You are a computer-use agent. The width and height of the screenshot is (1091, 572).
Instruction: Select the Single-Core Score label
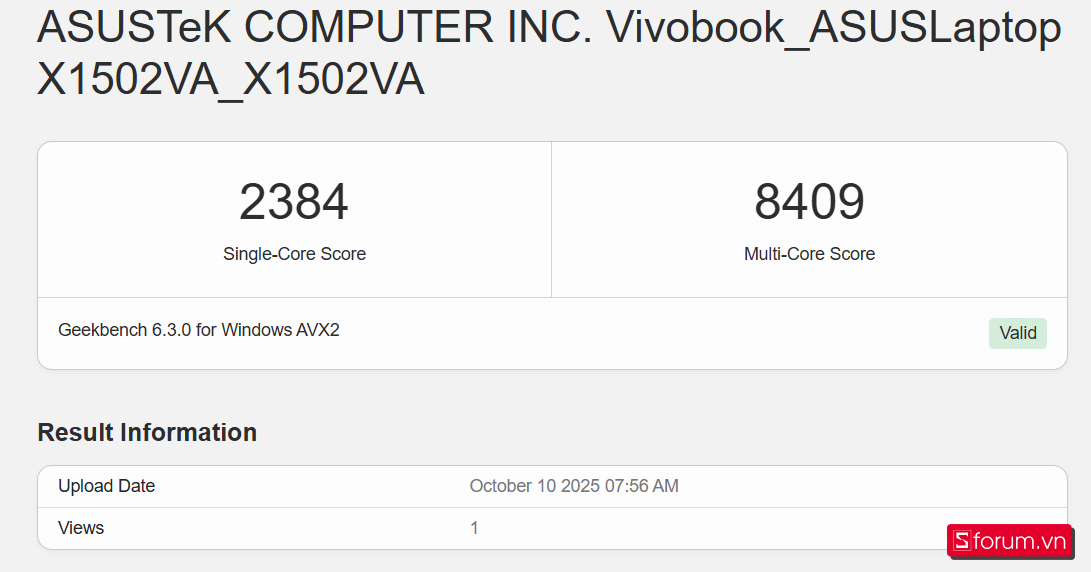click(294, 254)
